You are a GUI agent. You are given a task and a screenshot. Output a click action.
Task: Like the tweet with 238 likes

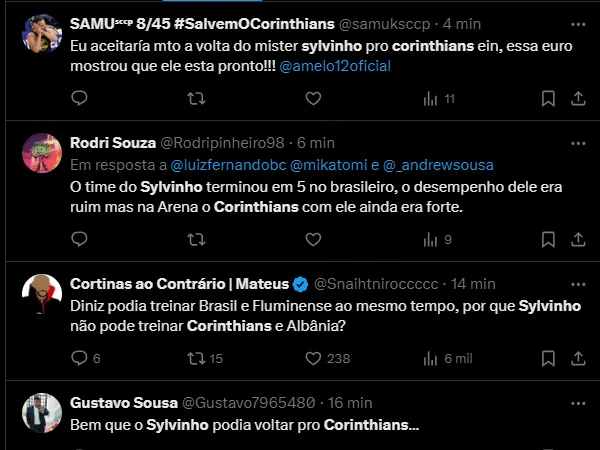313,358
